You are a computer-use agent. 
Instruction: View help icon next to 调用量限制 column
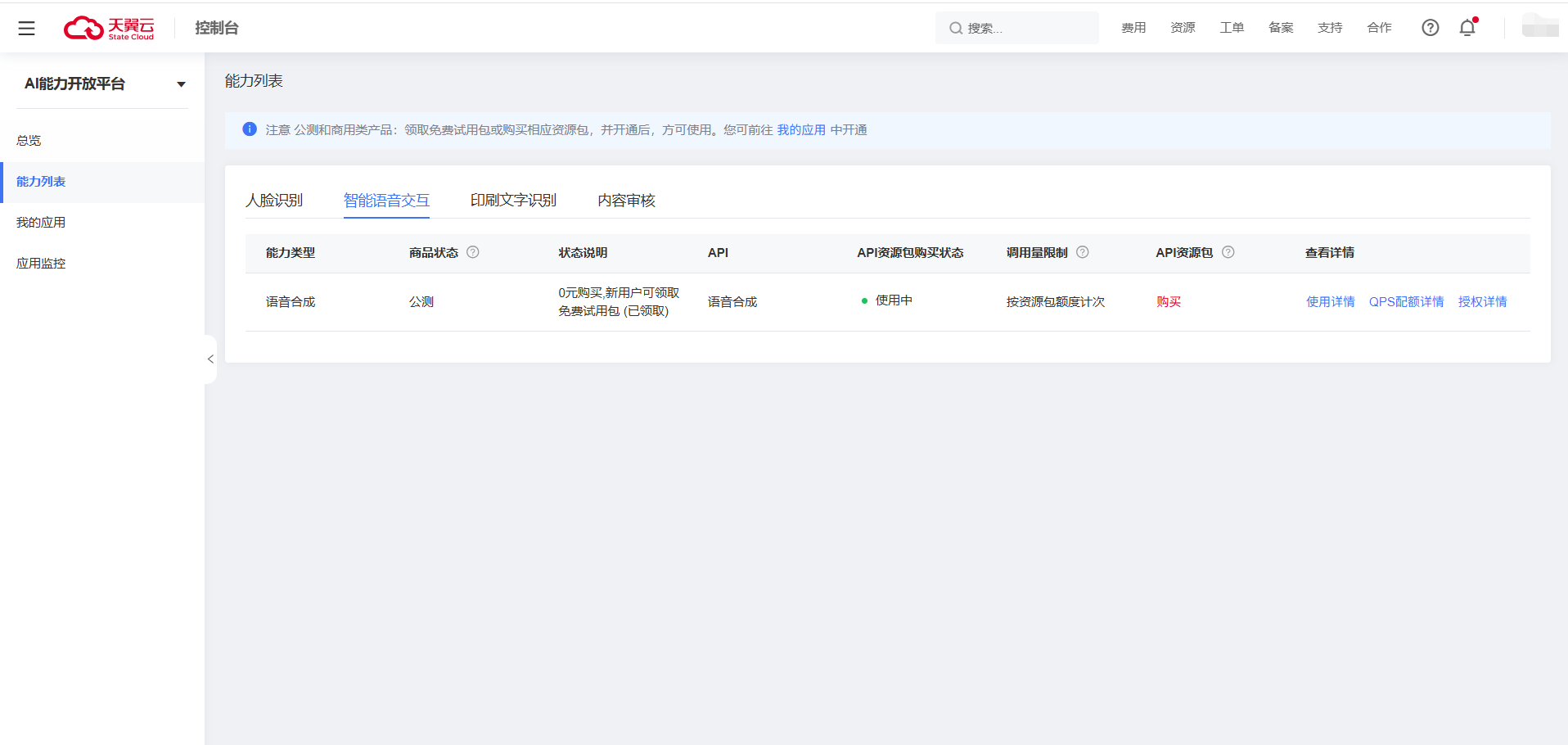point(1082,252)
